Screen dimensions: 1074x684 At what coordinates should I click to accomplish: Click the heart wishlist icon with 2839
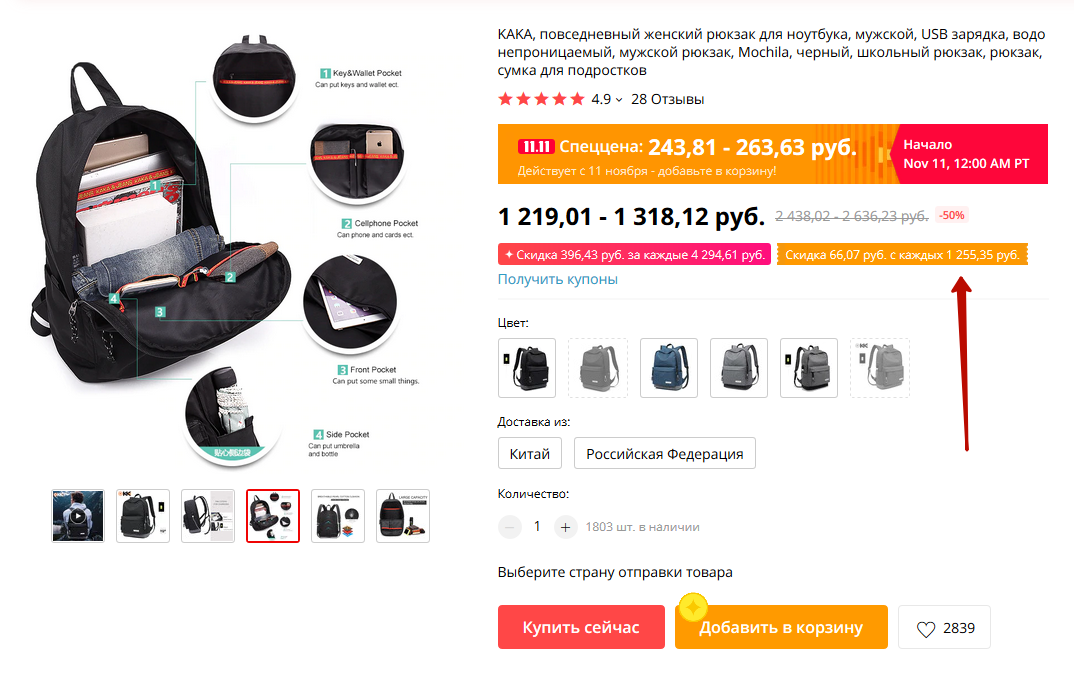[944, 627]
